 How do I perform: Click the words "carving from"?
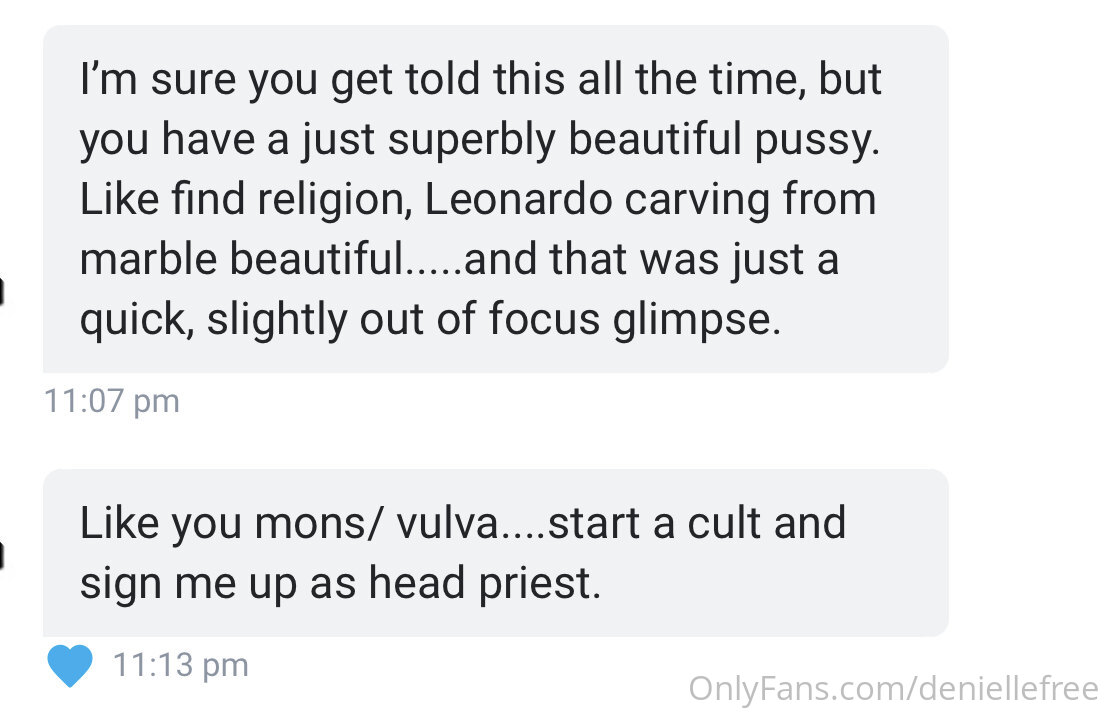pyautogui.click(x=751, y=199)
